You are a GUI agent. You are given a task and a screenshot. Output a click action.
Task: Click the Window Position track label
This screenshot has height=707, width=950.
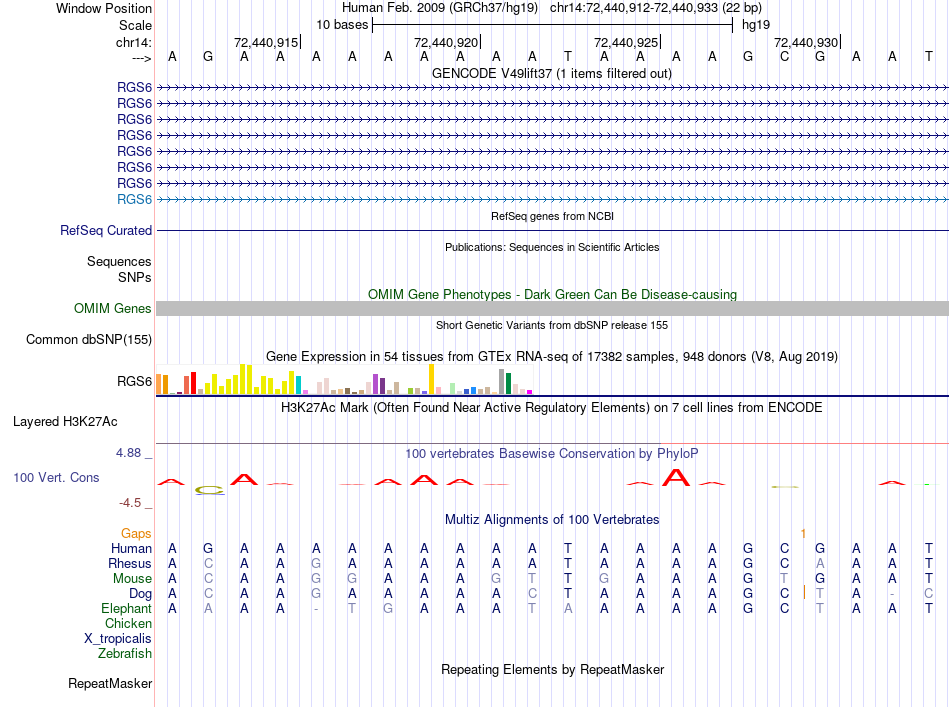pos(104,8)
